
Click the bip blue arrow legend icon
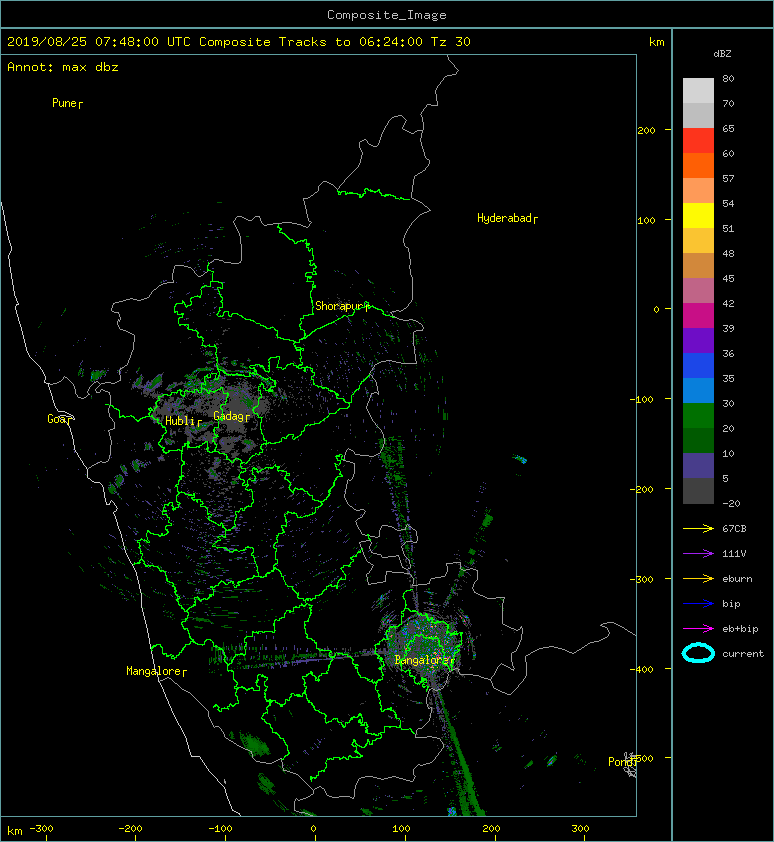pos(698,604)
